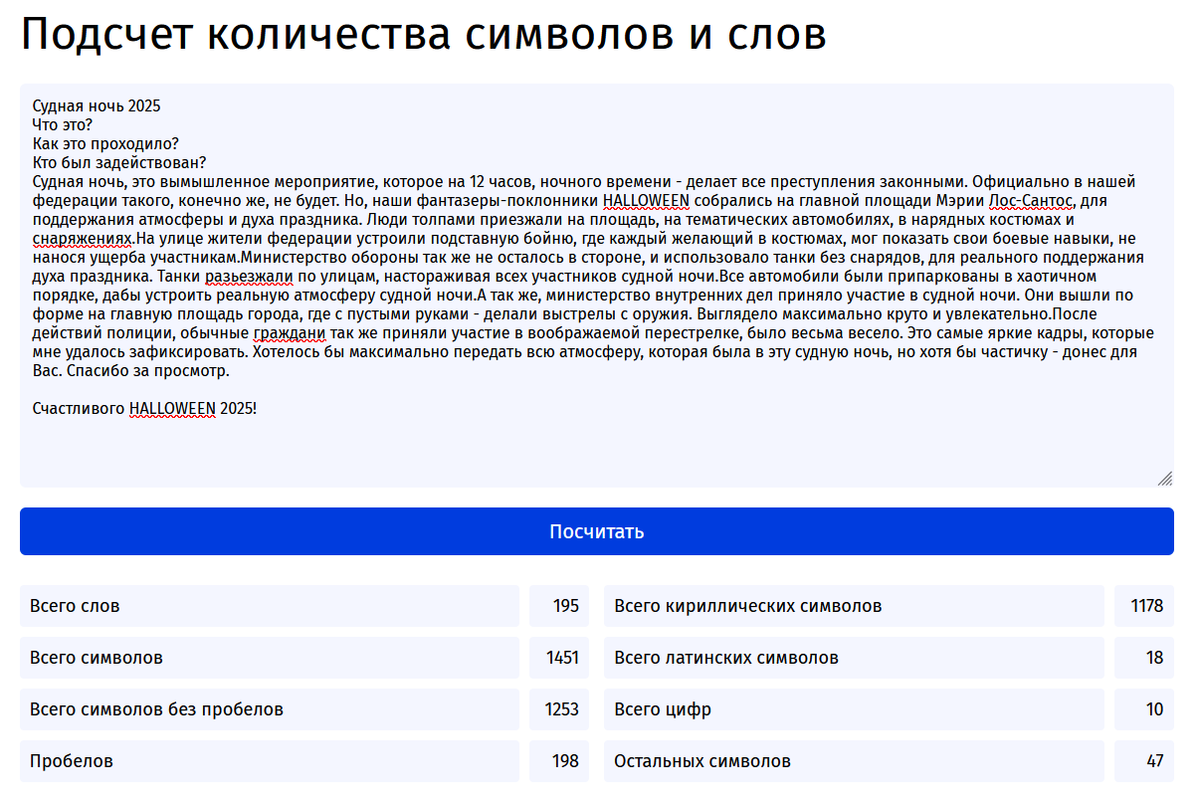Image resolution: width=1202 pixels, height=800 pixels.
Task: Click the label Всего цифр
Action: tap(663, 709)
